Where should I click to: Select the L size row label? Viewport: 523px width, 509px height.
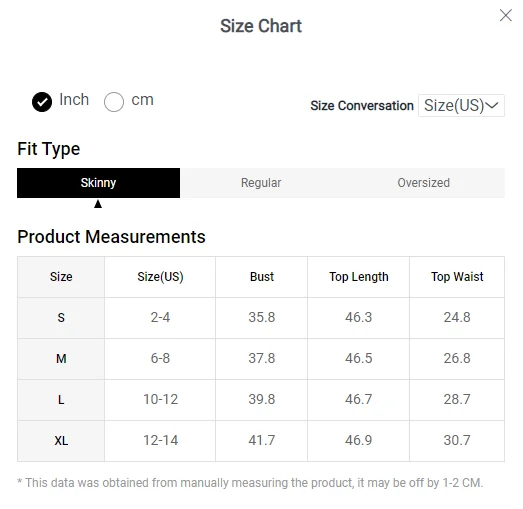61,400
